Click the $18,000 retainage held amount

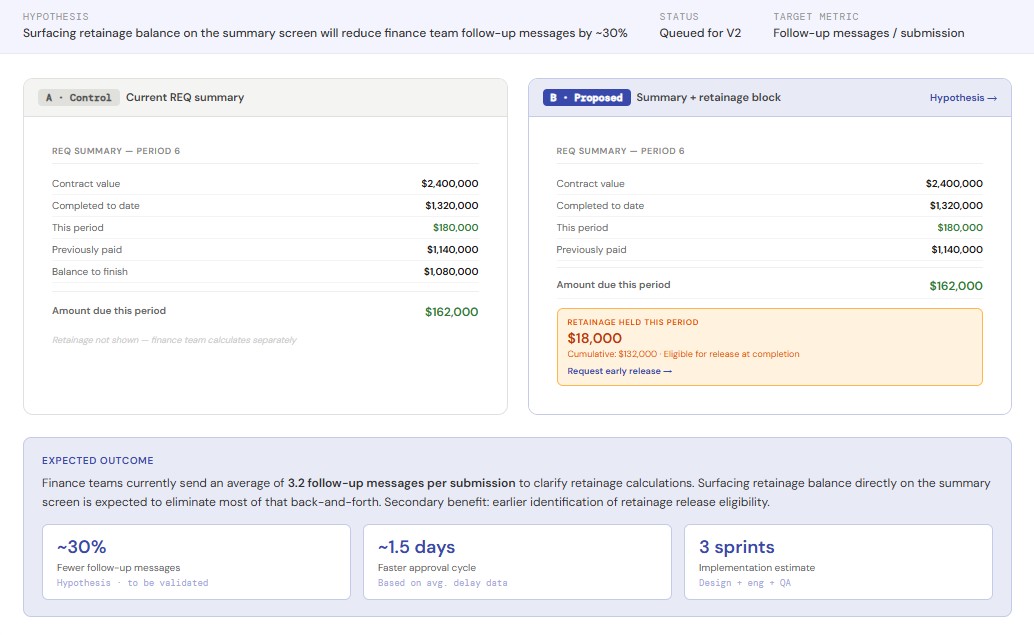coord(594,338)
